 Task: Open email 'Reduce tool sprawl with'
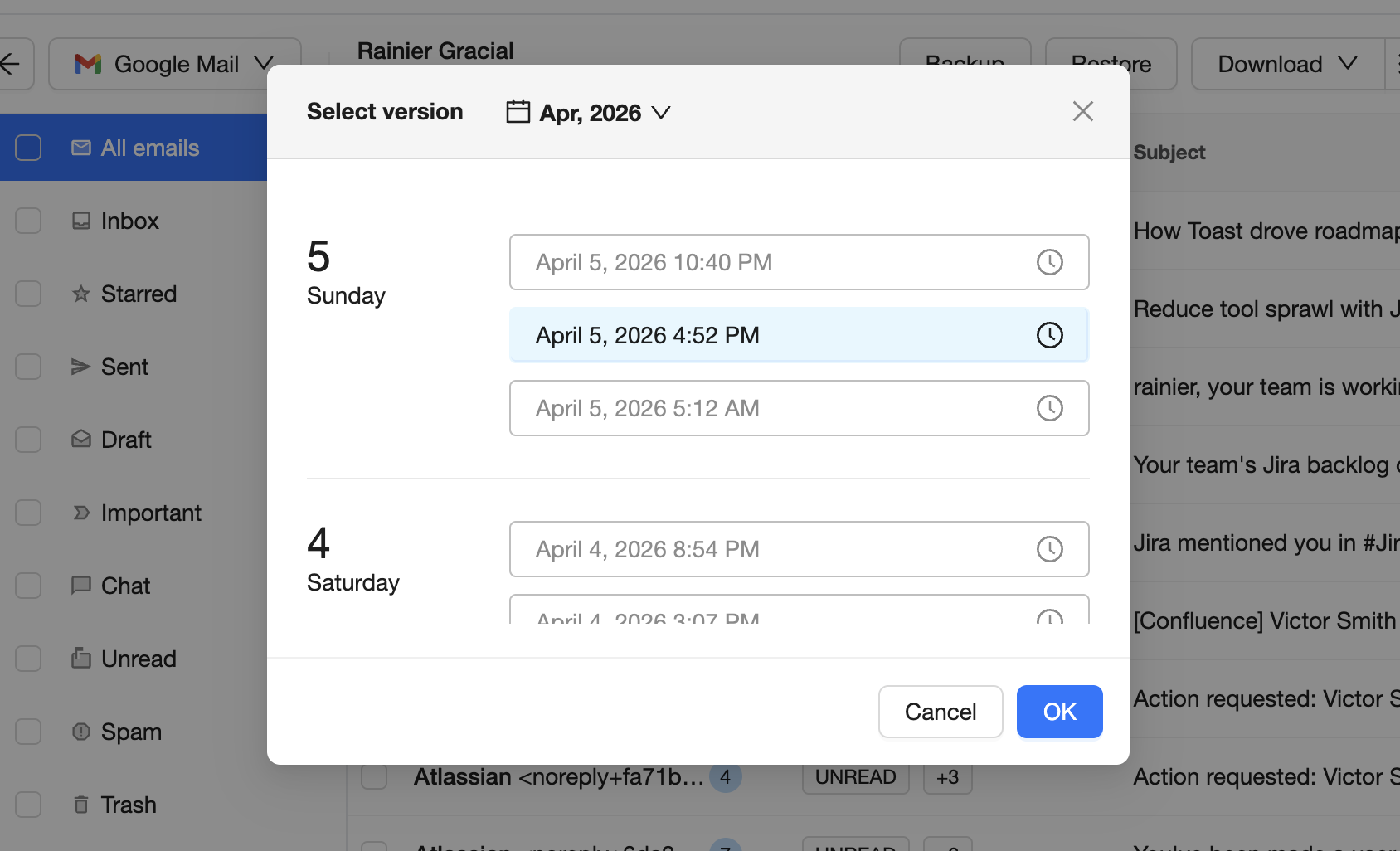tap(1266, 309)
